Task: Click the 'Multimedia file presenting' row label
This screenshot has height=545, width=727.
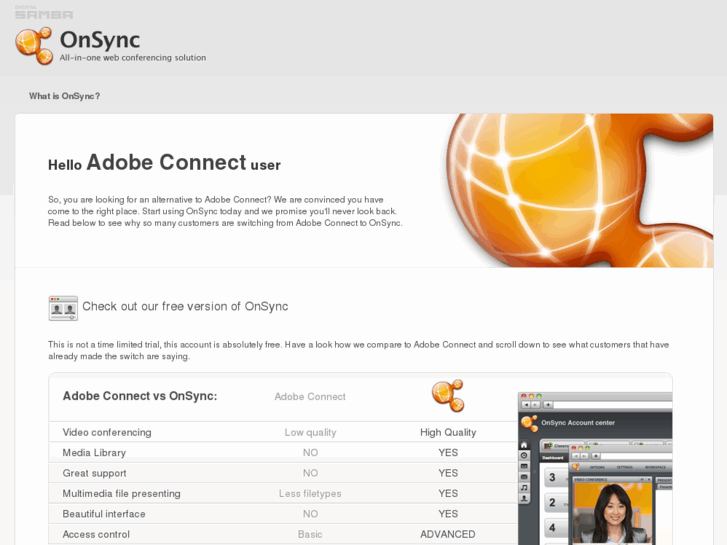Action: coord(121,494)
